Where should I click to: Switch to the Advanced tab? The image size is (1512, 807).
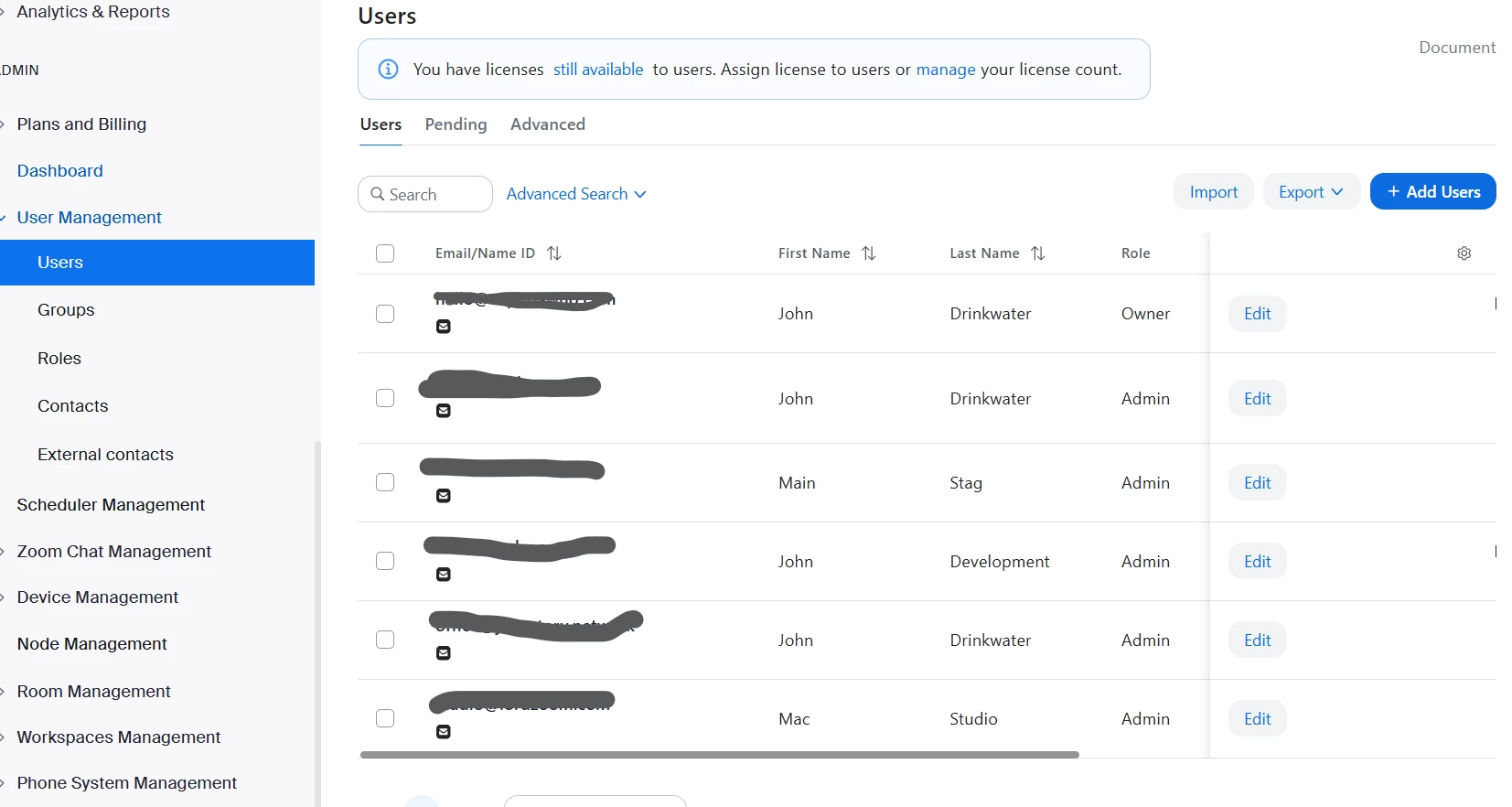pyautogui.click(x=548, y=124)
